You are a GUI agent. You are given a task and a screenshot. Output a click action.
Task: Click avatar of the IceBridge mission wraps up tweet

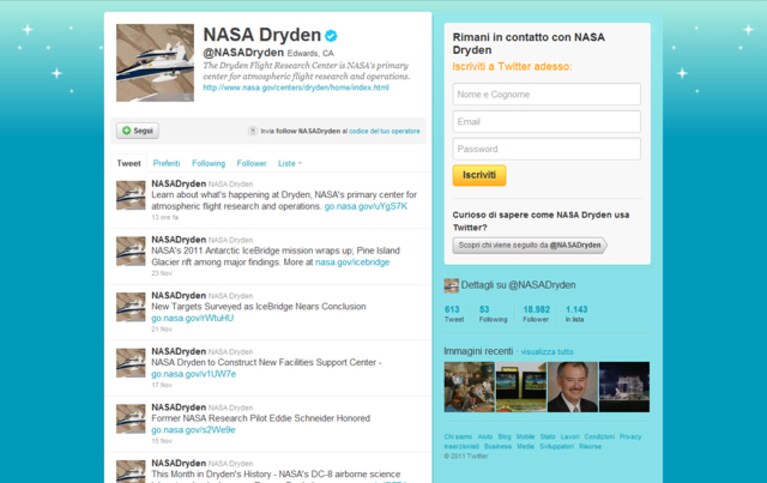(x=131, y=251)
